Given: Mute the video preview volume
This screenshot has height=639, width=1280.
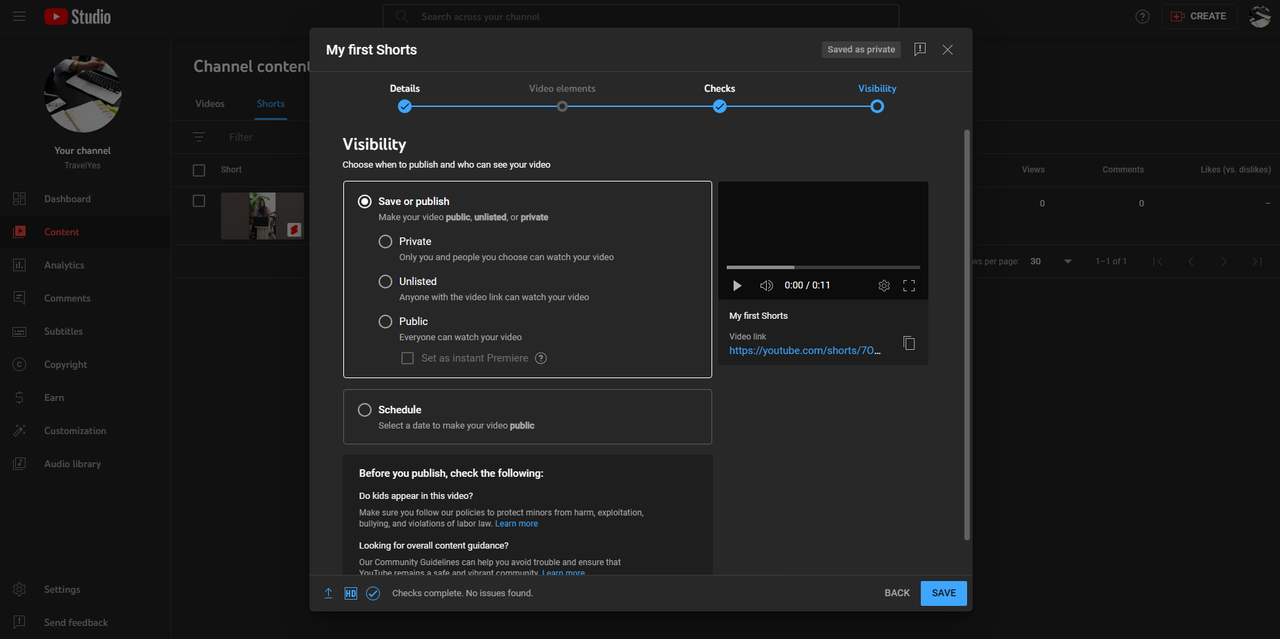Looking at the screenshot, I should tap(766, 286).
